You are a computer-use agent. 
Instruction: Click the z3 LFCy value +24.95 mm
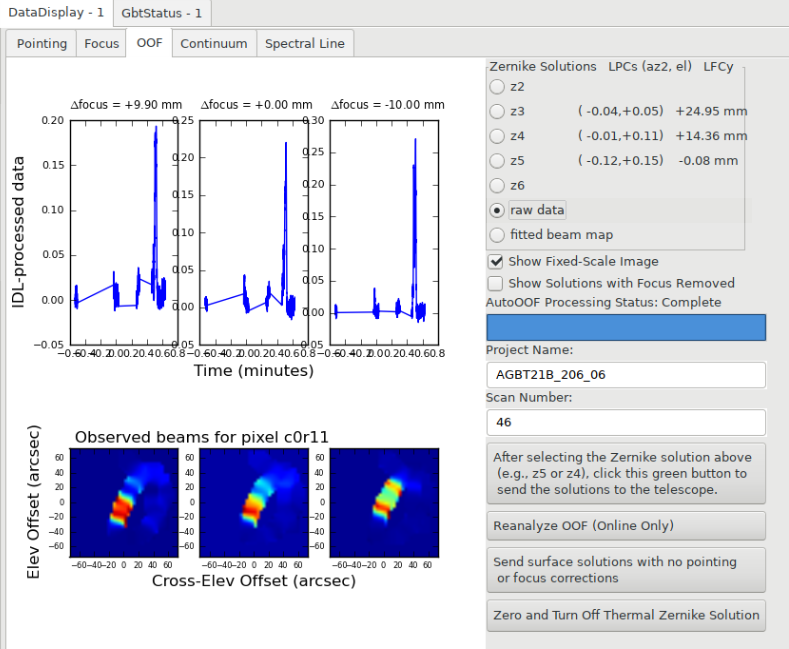pos(711,111)
